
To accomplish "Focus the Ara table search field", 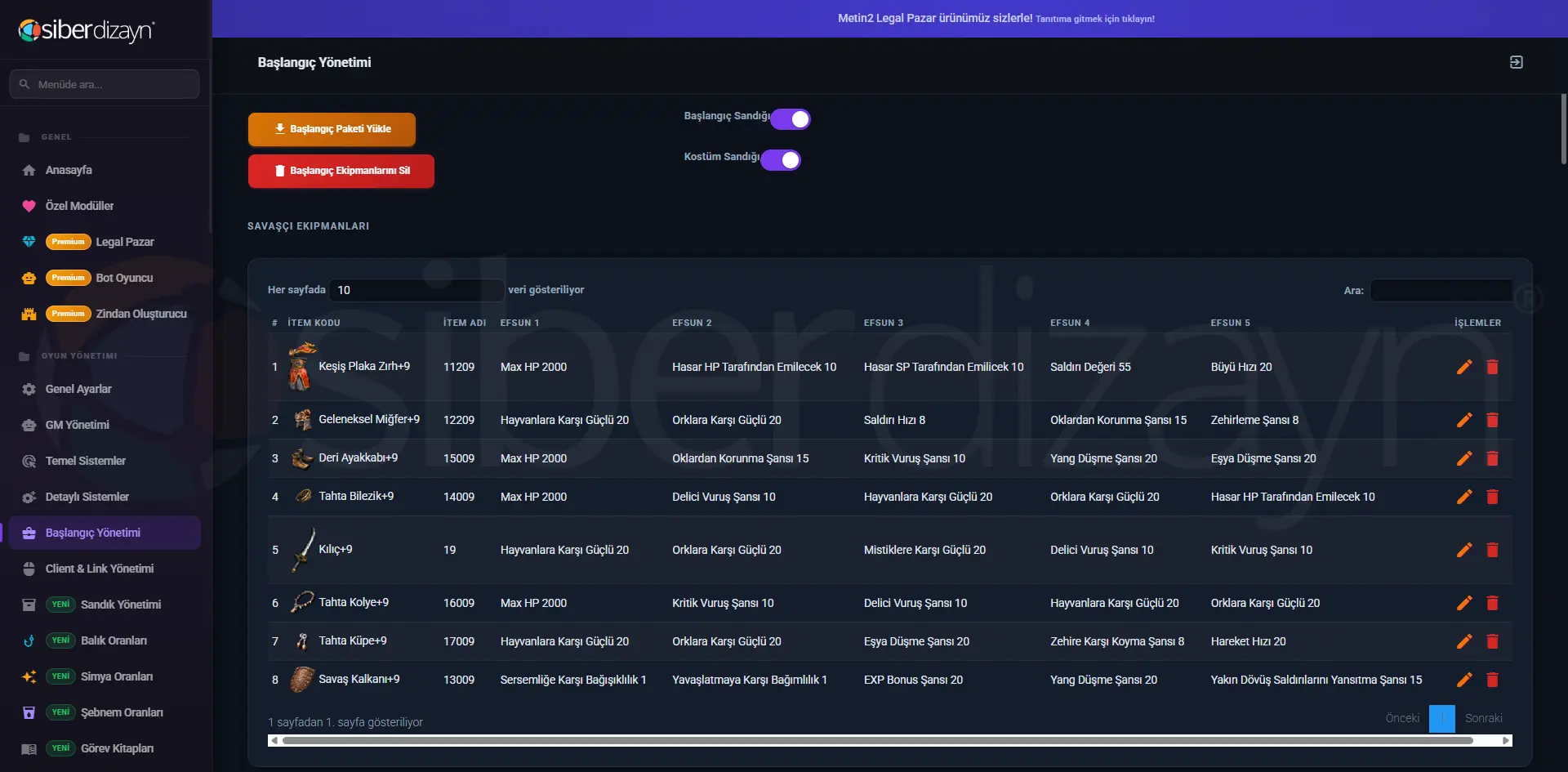I will pyautogui.click(x=1441, y=290).
